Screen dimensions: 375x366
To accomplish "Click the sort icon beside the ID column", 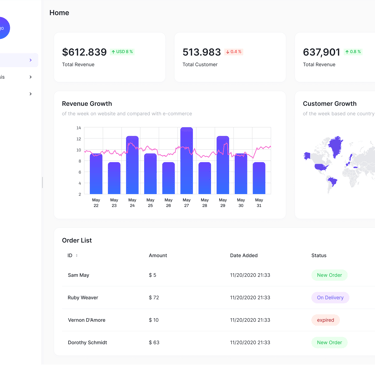I will coord(77,256).
